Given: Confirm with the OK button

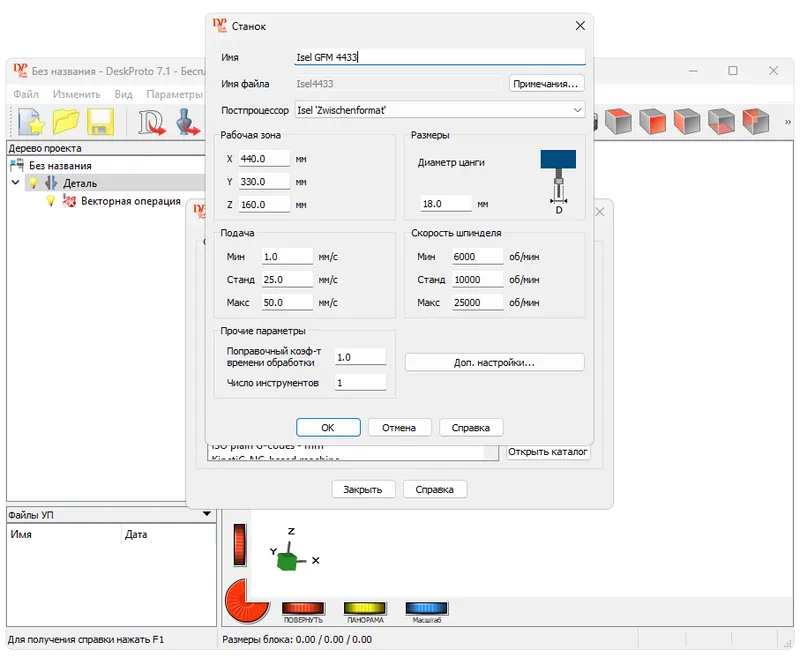Looking at the screenshot, I should point(328,427).
